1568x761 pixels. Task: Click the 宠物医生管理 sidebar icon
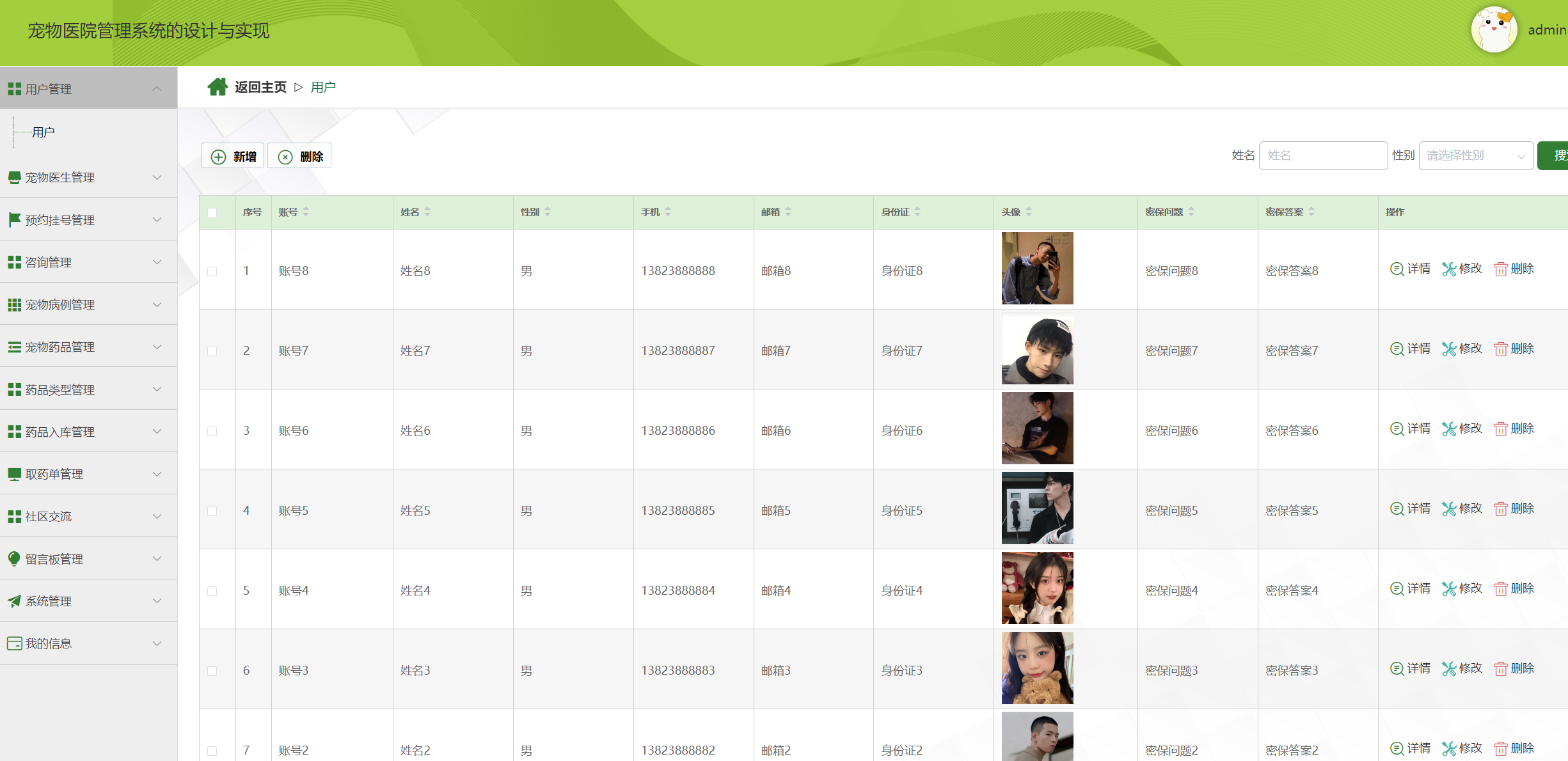[14, 177]
